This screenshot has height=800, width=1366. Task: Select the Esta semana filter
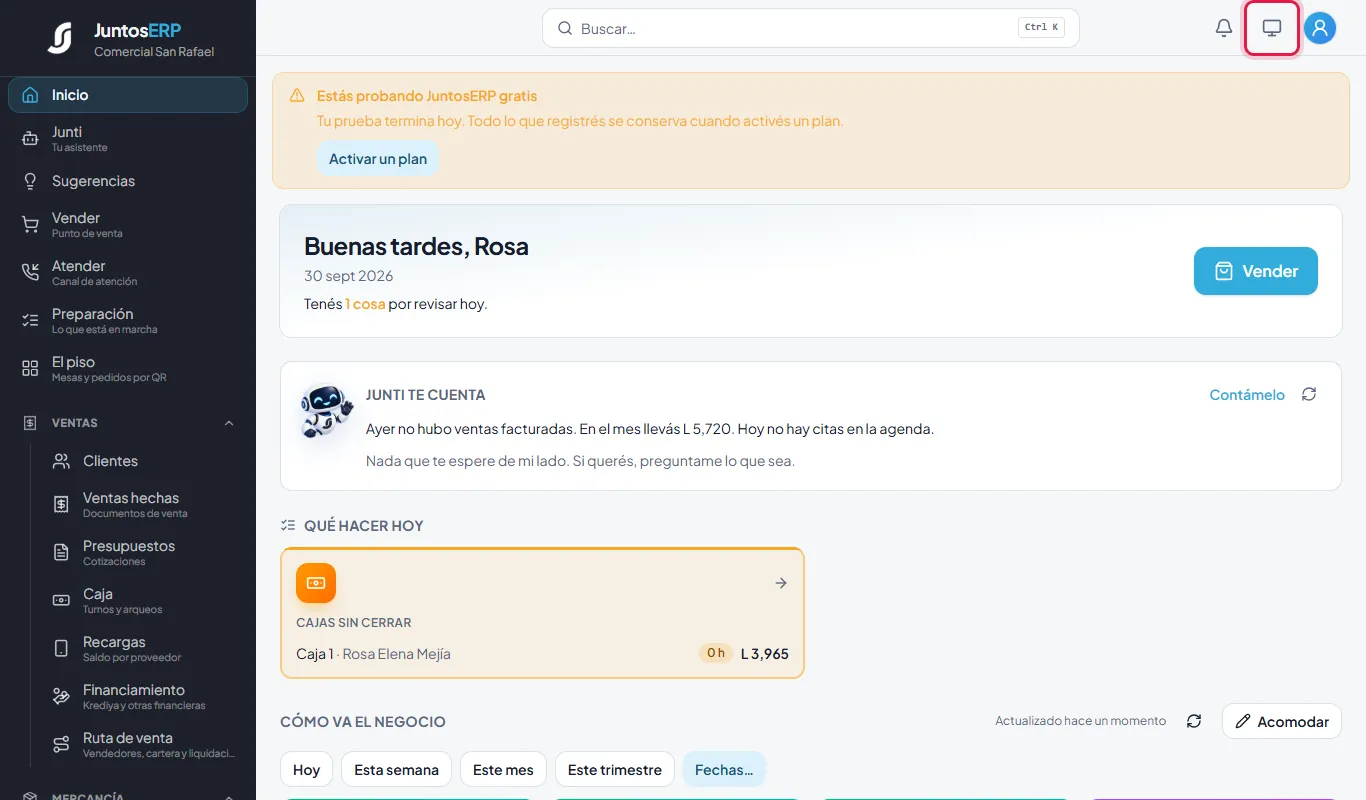click(x=396, y=769)
